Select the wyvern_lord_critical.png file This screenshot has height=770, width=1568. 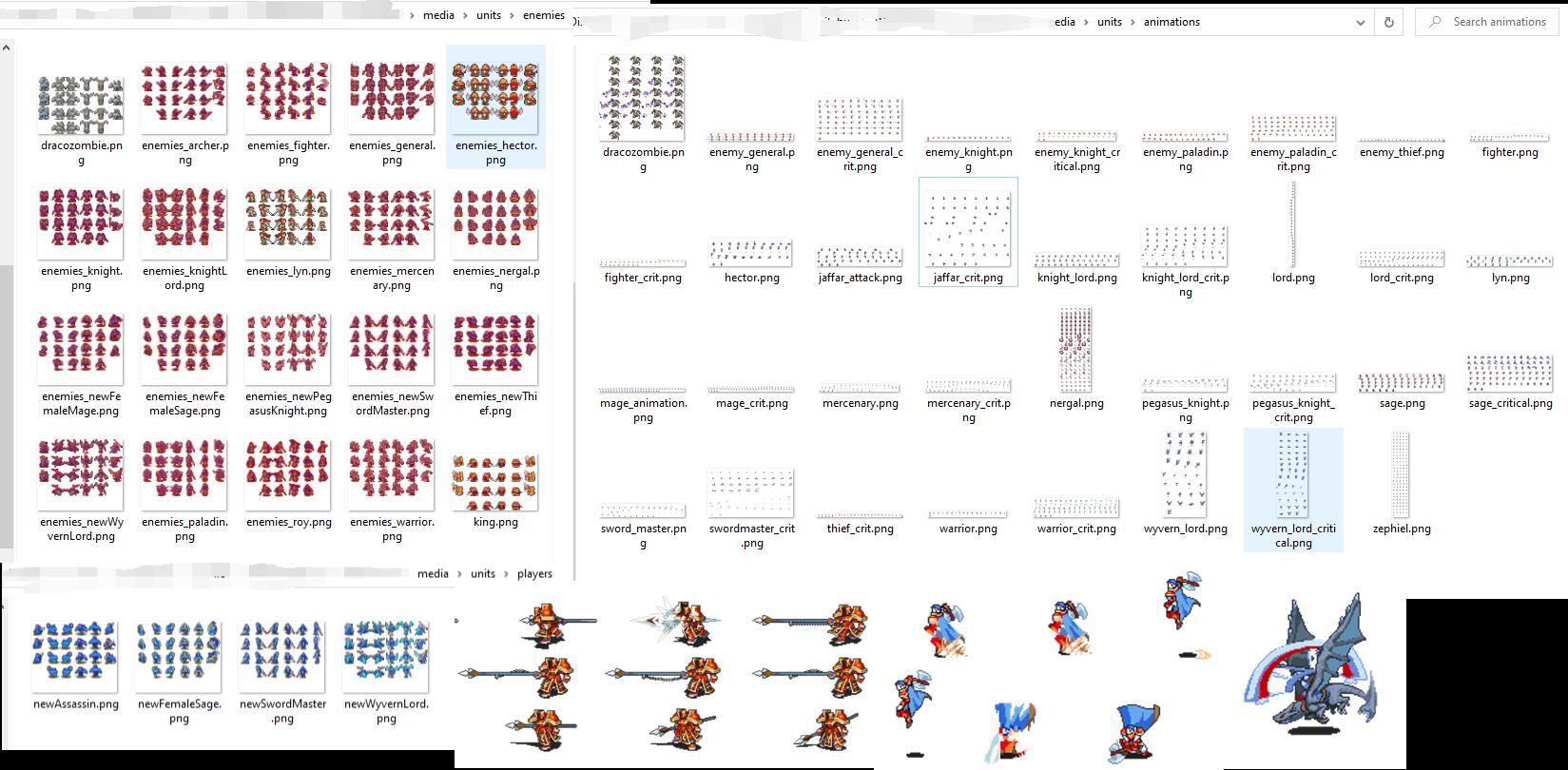tap(1293, 475)
